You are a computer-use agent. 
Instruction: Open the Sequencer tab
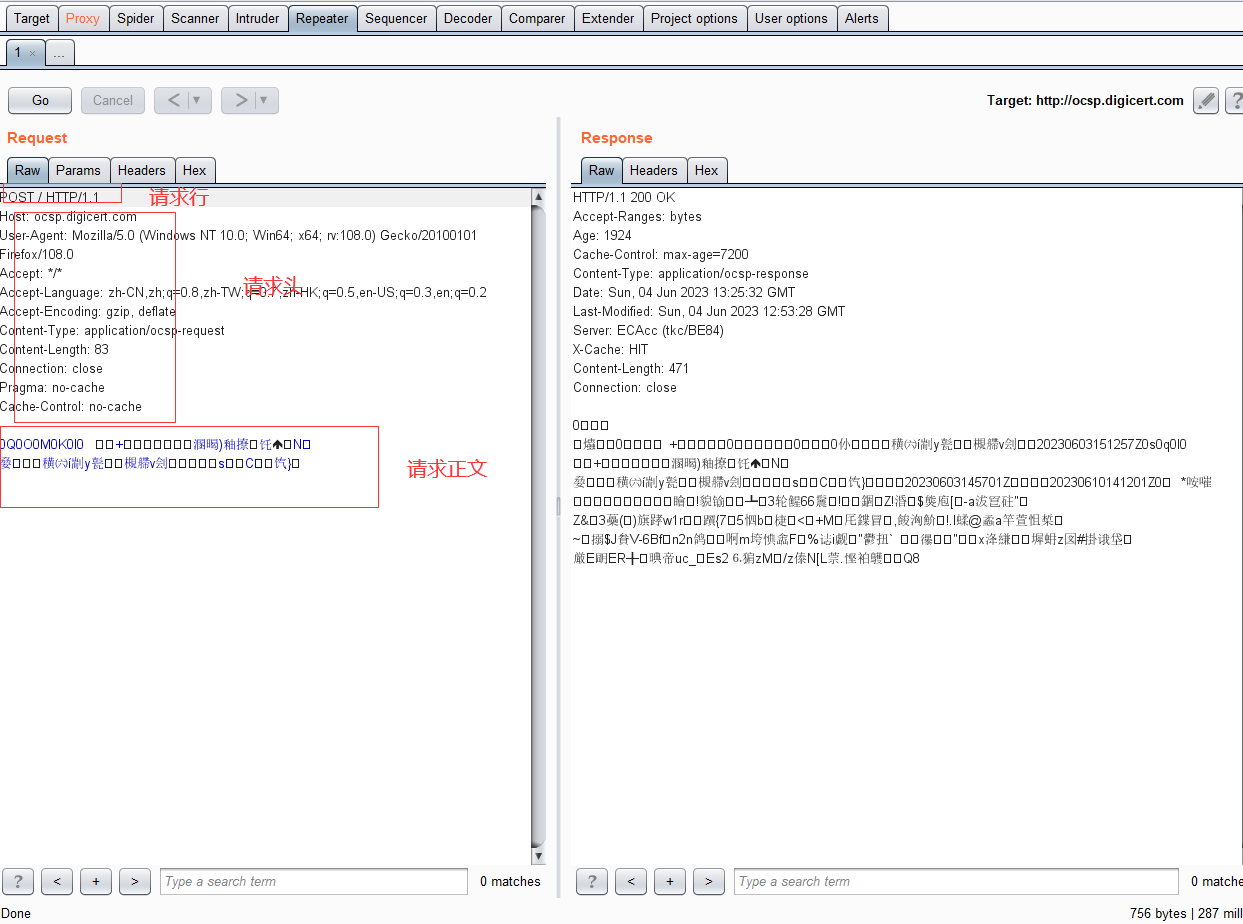point(396,18)
